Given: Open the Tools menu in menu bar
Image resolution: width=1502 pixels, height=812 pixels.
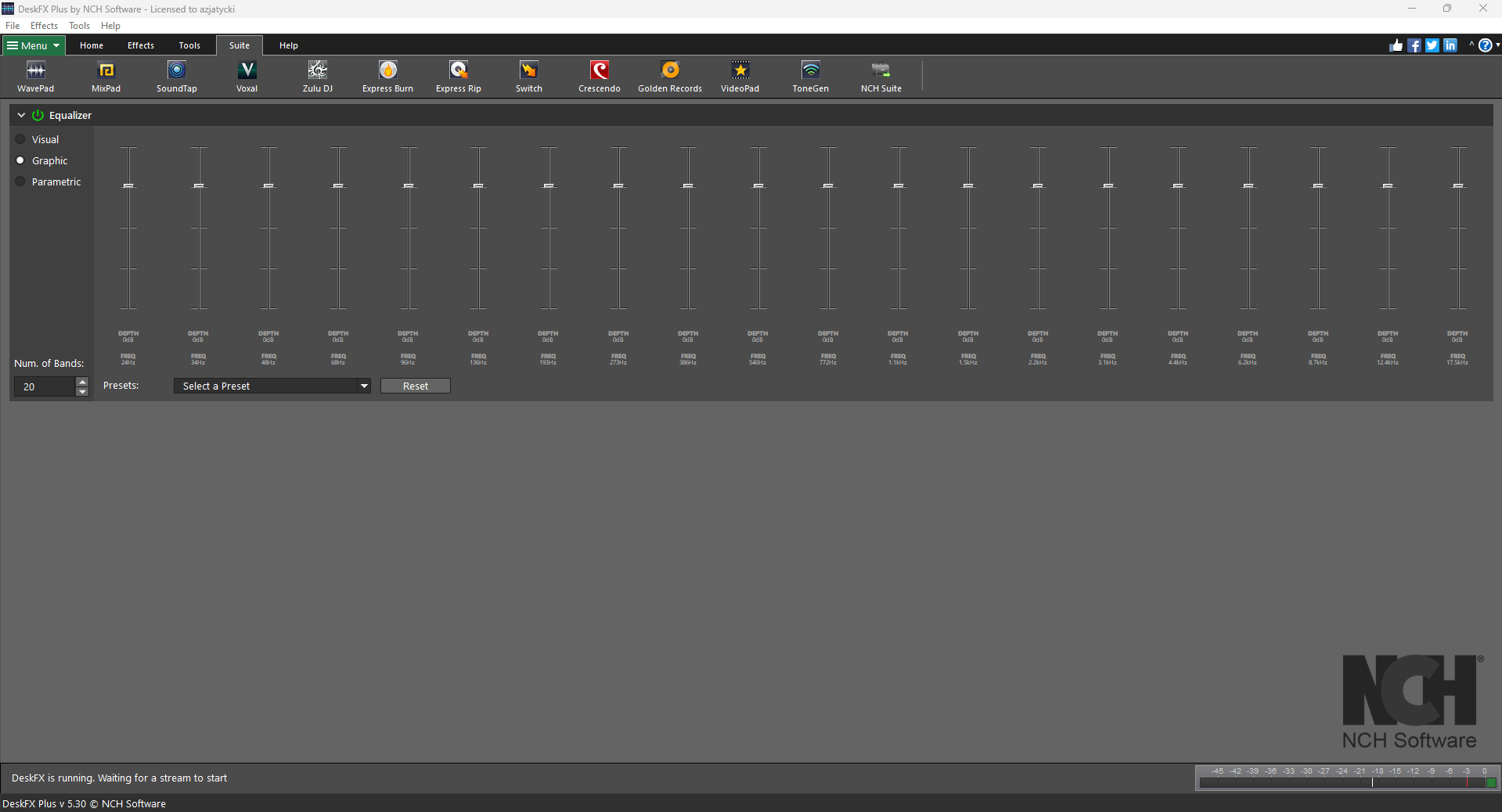Looking at the screenshot, I should click(79, 26).
